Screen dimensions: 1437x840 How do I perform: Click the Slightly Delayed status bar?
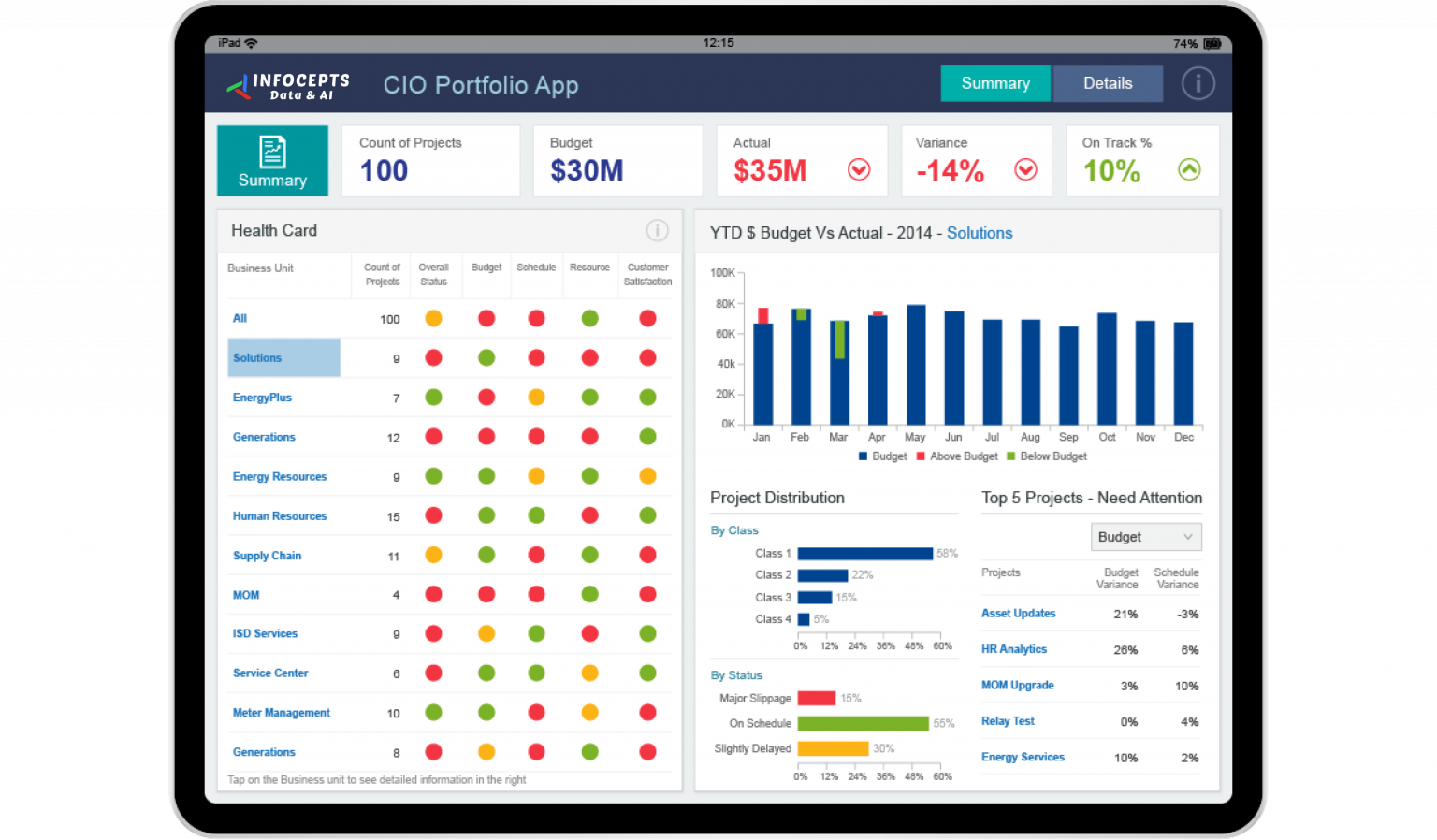coord(834,748)
